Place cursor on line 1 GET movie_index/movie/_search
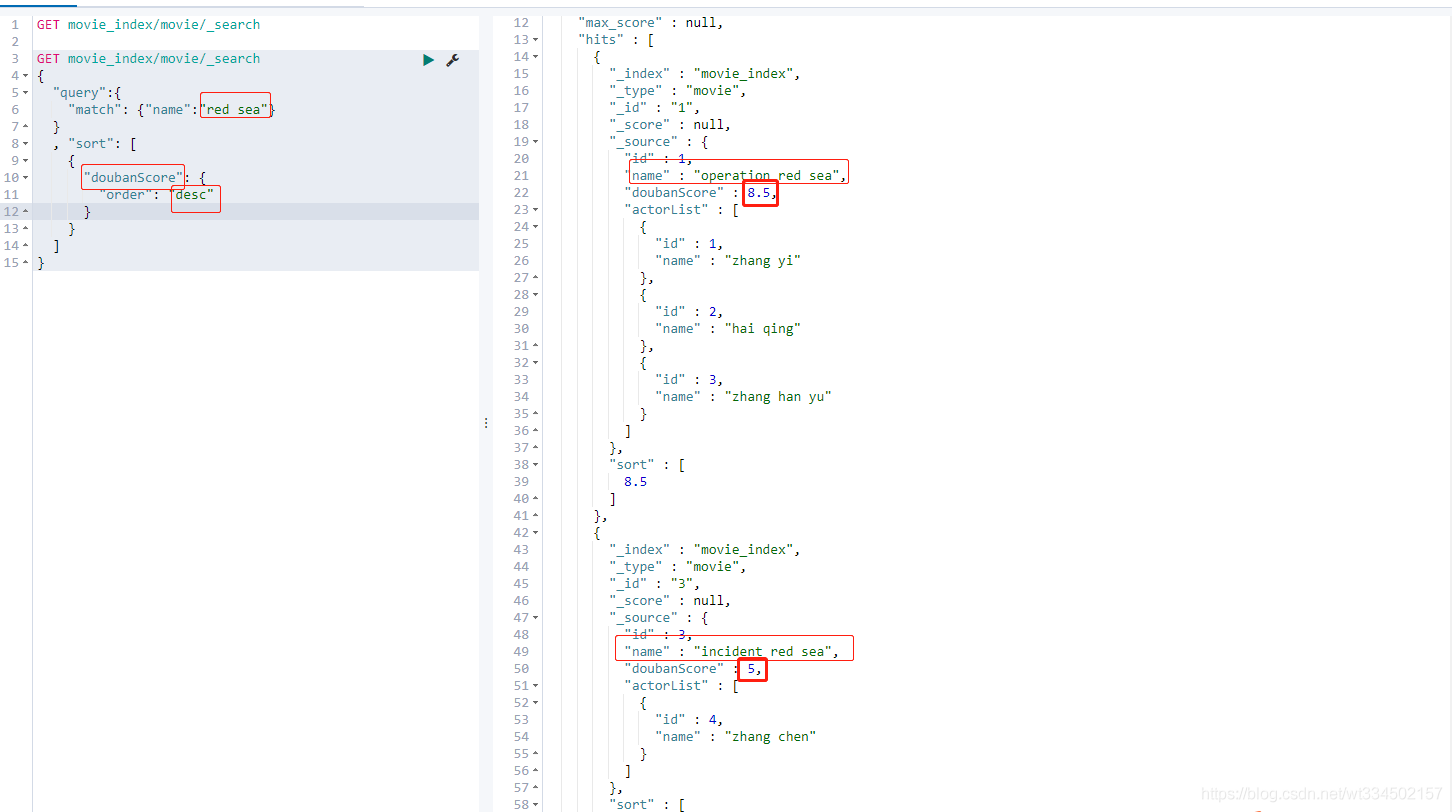The image size is (1452, 812). (148, 24)
